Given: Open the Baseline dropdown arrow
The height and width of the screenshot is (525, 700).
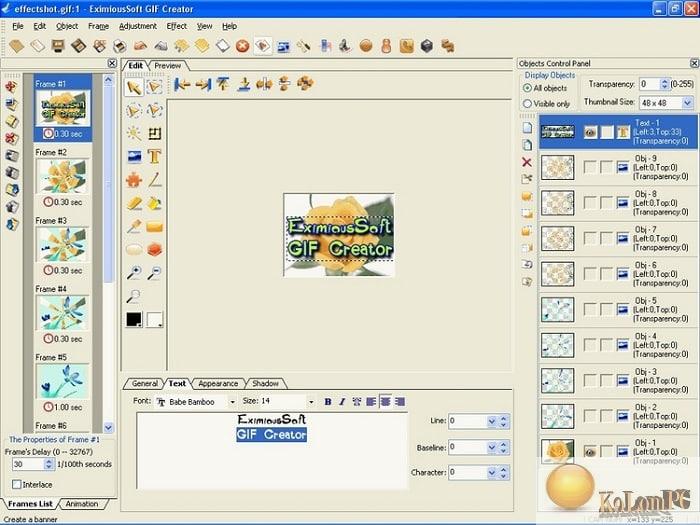Looking at the screenshot, I should (x=492, y=447).
